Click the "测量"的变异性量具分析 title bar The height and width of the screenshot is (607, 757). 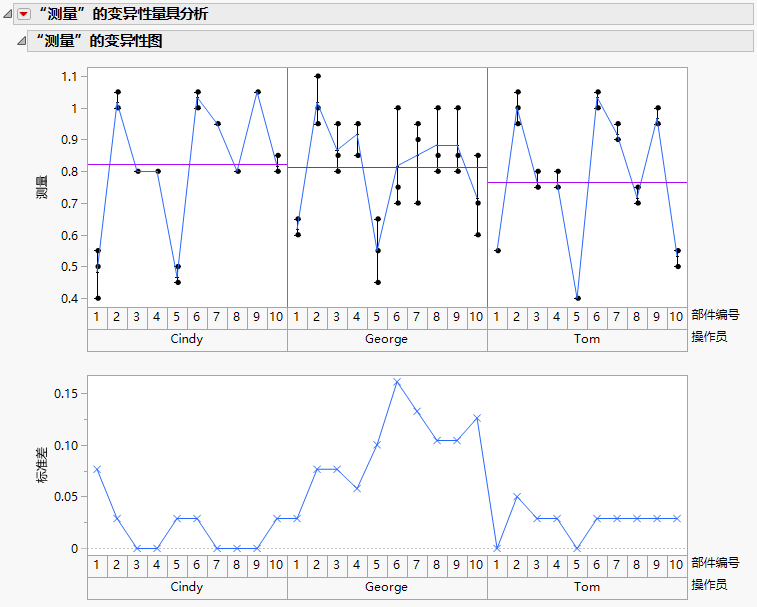click(x=383, y=14)
